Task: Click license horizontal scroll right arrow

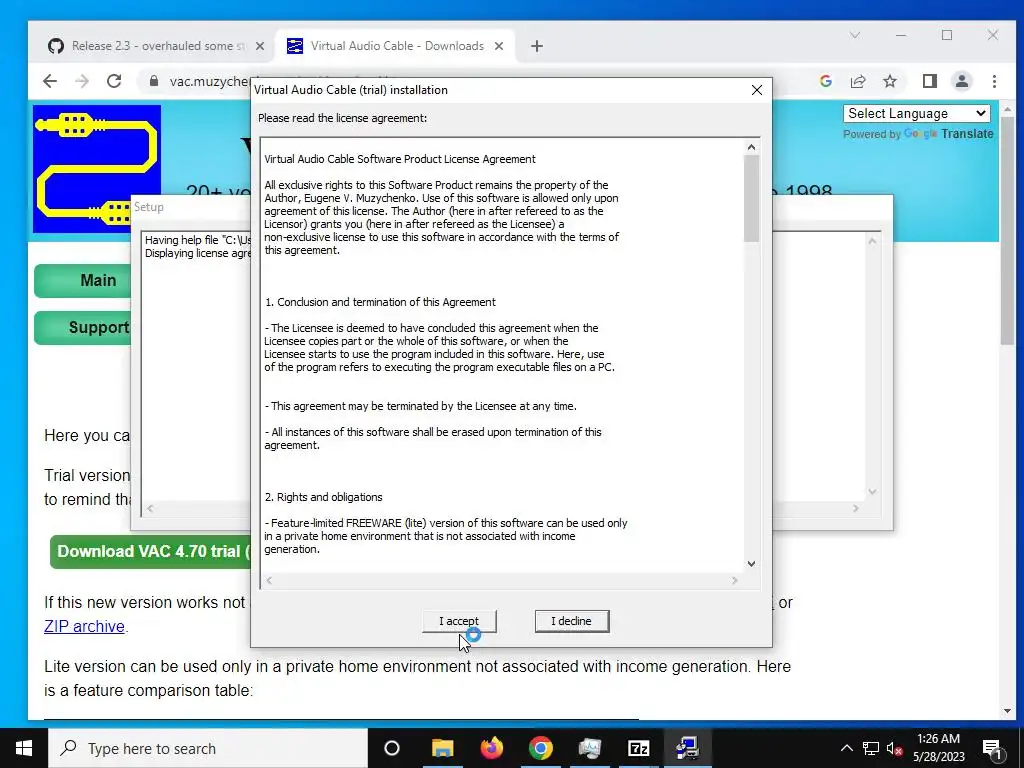Action: coord(735,581)
